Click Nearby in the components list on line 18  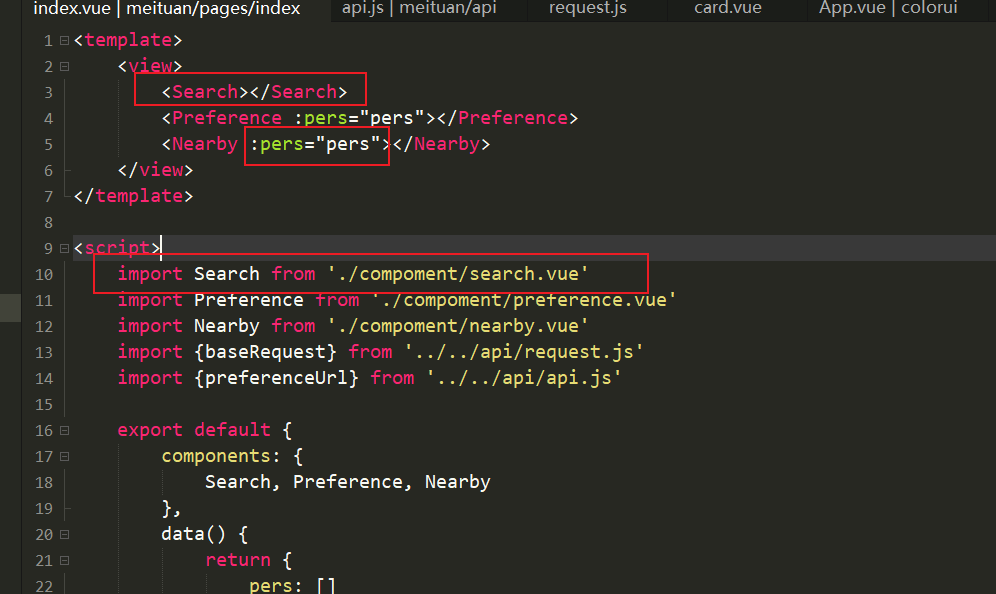coord(457,482)
